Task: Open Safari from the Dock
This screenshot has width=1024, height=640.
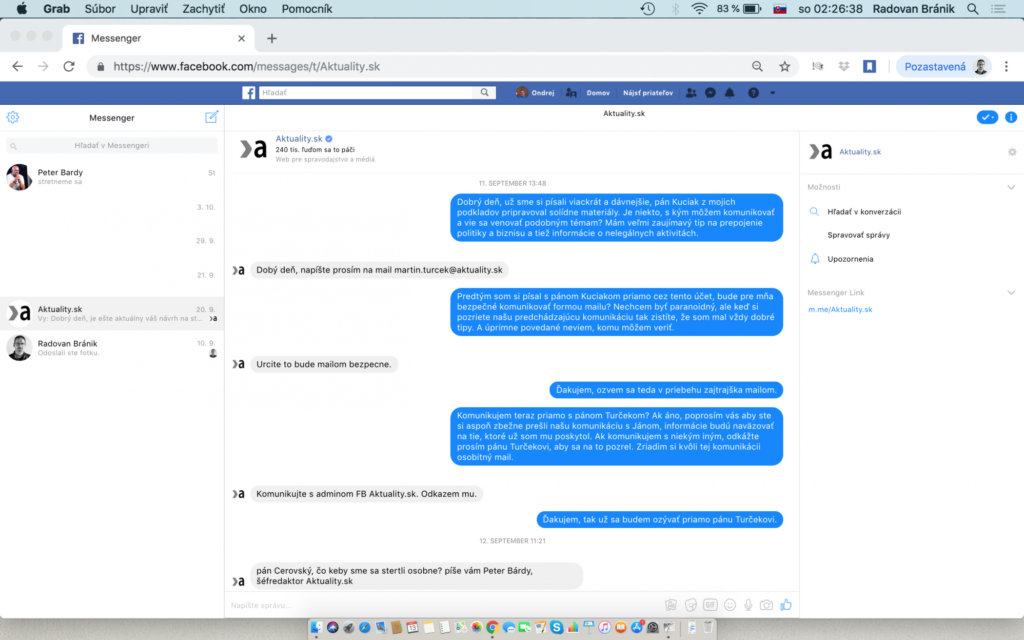Action: coord(364,628)
